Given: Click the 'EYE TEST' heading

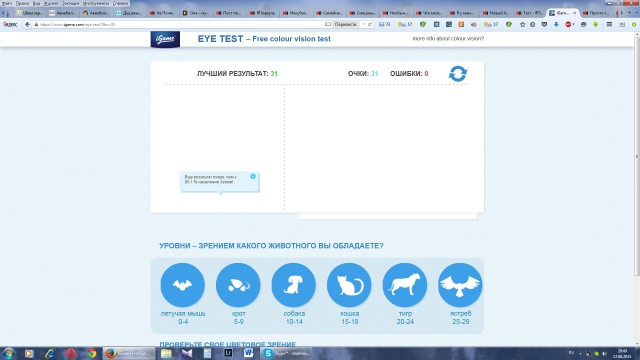Looking at the screenshot, I should [220, 39].
